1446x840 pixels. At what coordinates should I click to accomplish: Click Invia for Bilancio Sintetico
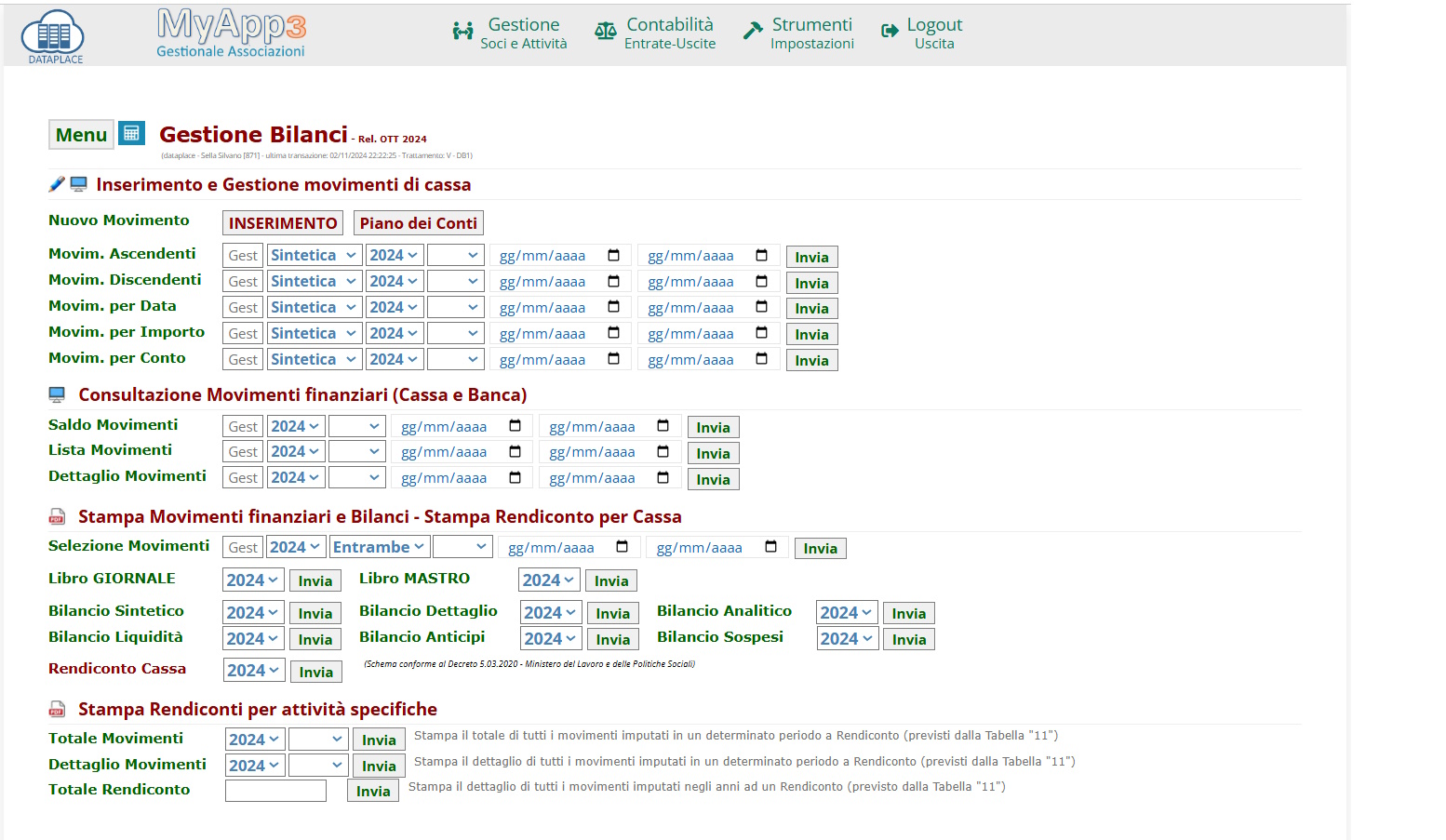coord(315,613)
